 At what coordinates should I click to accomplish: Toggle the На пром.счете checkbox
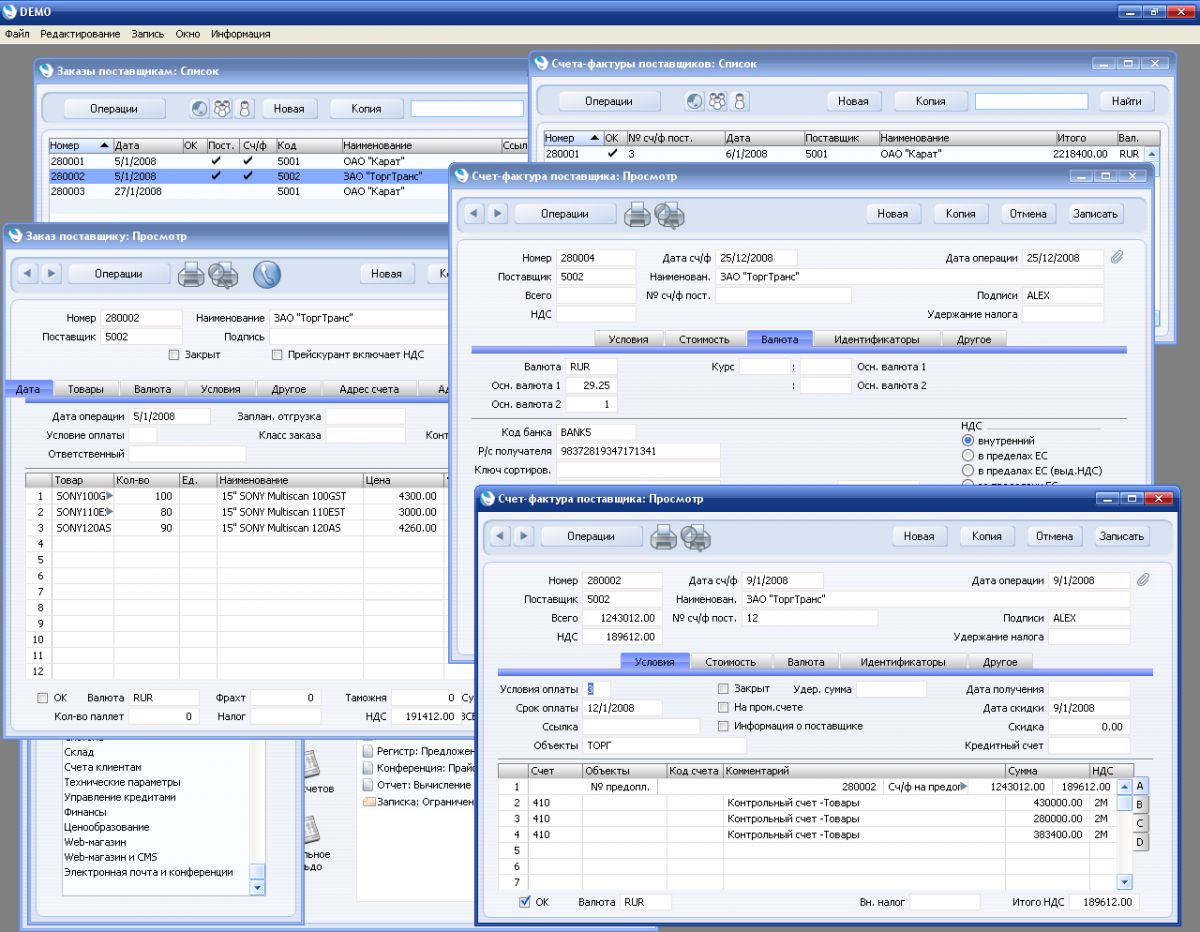pos(723,707)
